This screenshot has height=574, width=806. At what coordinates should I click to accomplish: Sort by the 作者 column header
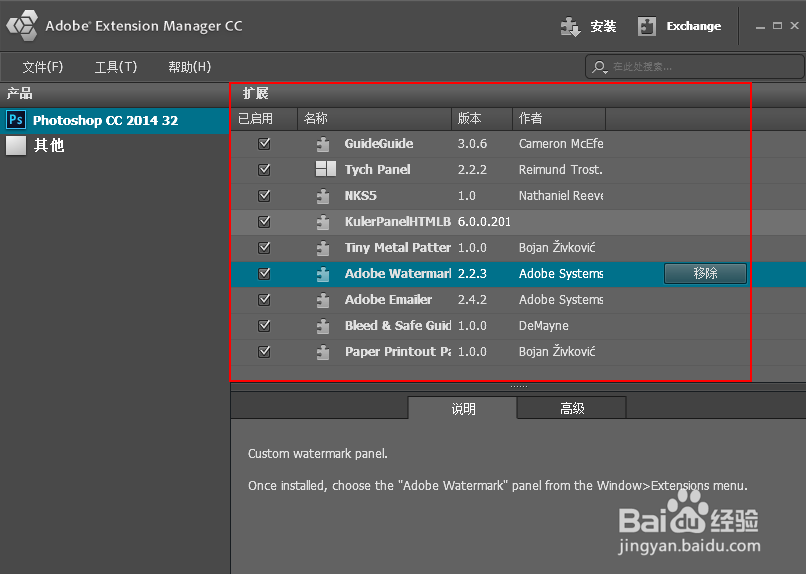pos(559,119)
